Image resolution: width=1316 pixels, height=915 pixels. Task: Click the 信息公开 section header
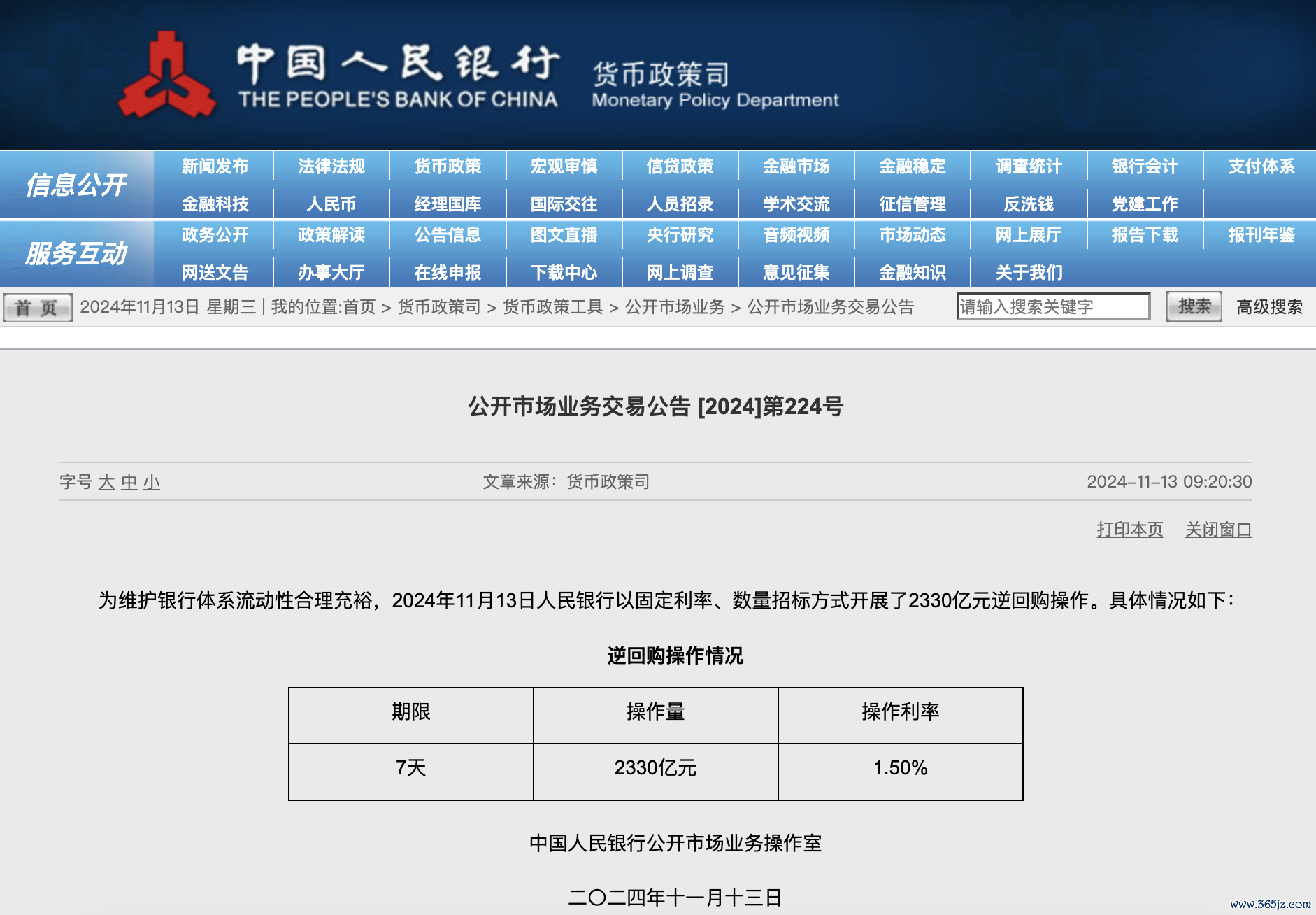(76, 185)
